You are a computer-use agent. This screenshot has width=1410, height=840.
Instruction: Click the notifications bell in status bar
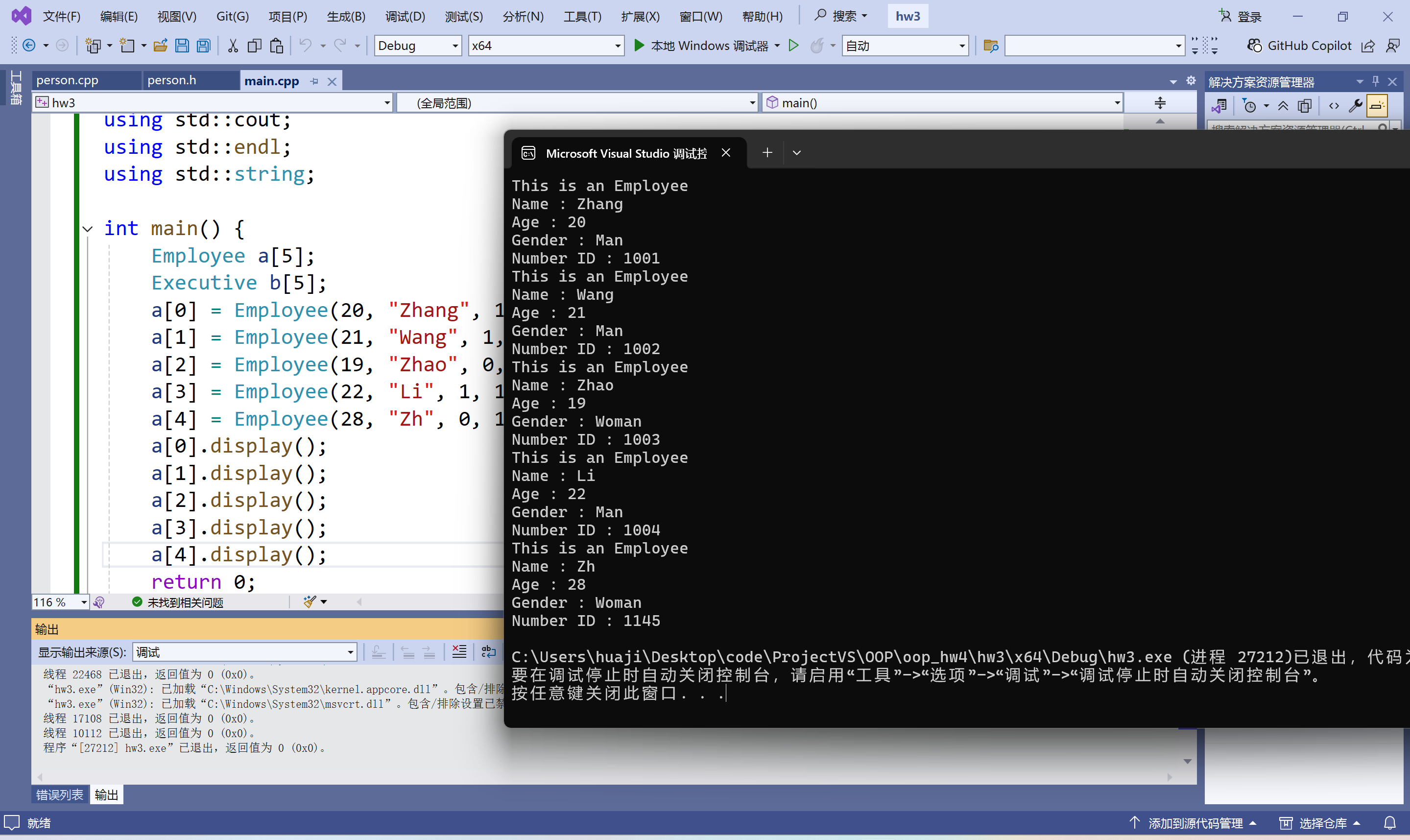pyautogui.click(x=1389, y=823)
